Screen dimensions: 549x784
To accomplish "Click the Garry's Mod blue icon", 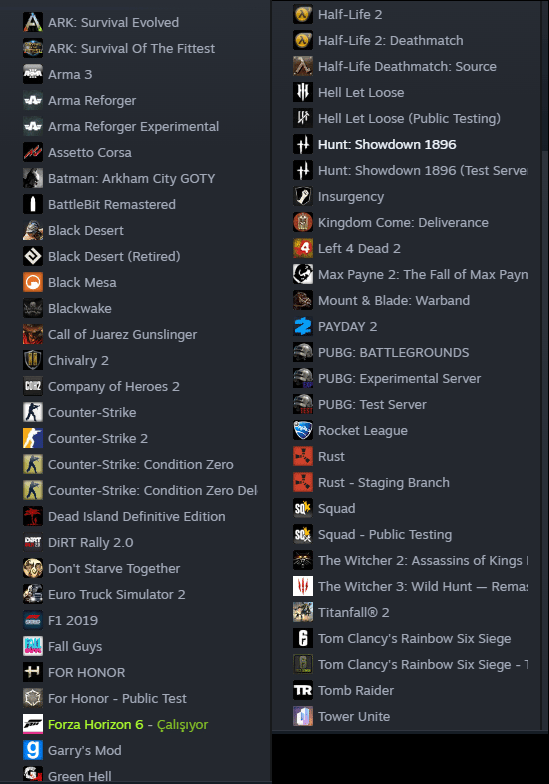I will click(32, 750).
